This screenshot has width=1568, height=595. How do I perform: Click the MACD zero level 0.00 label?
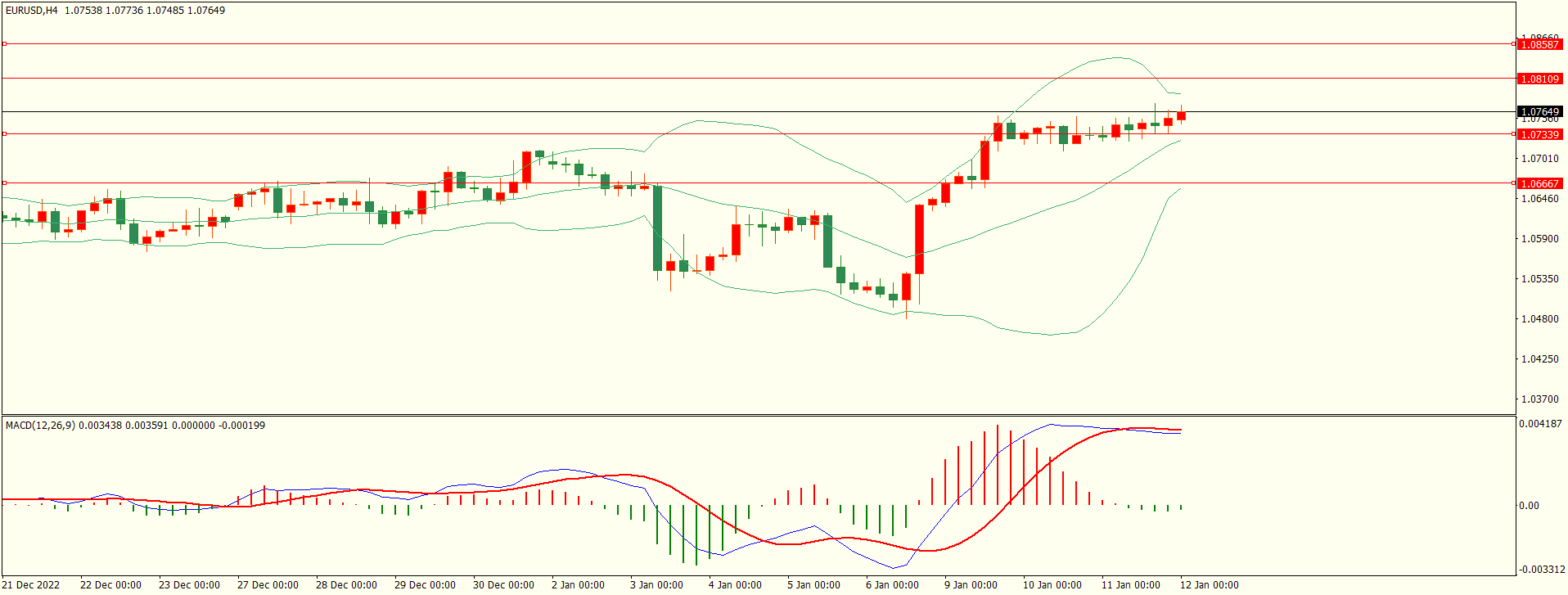[x=1530, y=506]
